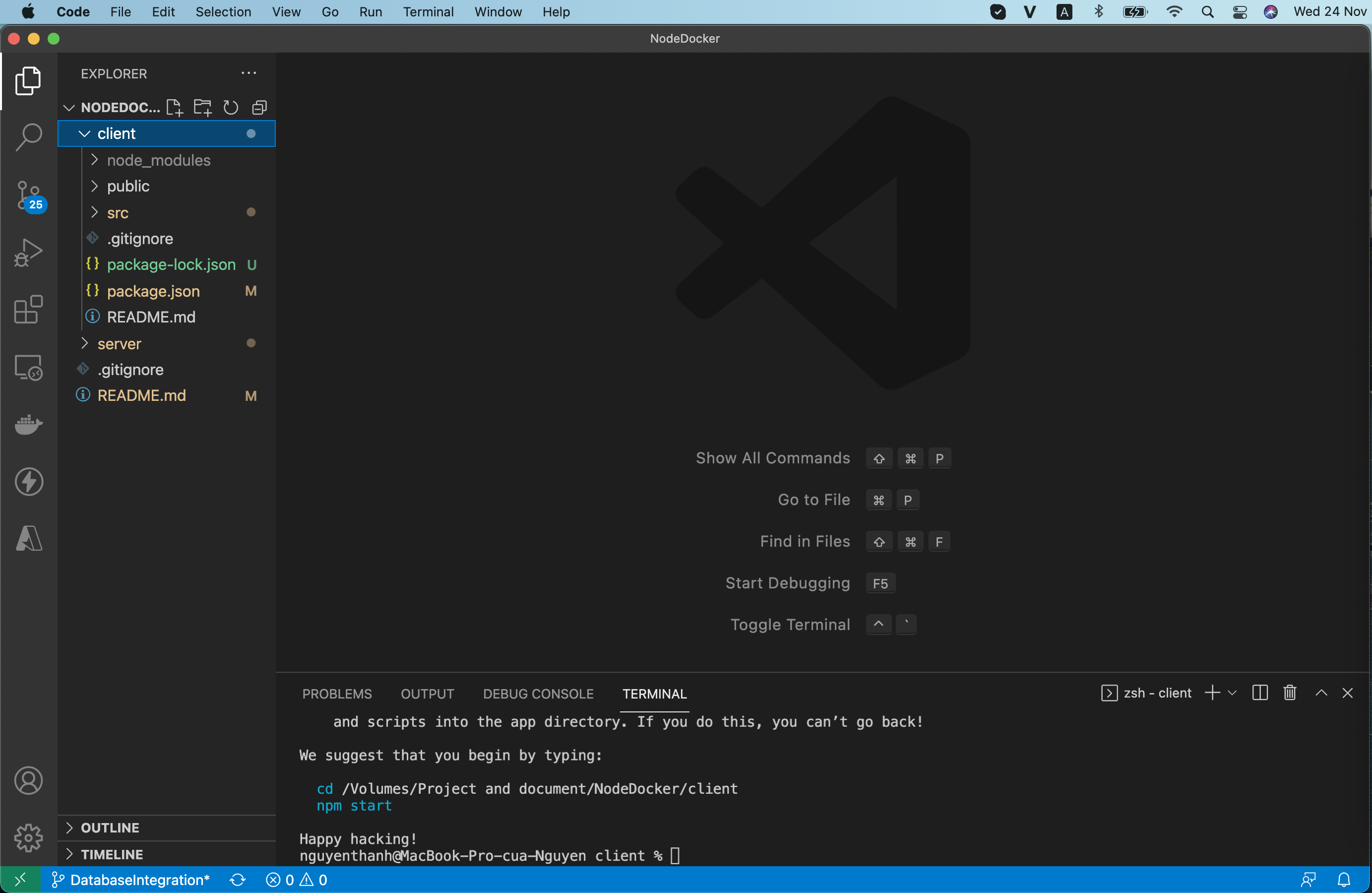Select the PROBLEMS tab

[337, 693]
